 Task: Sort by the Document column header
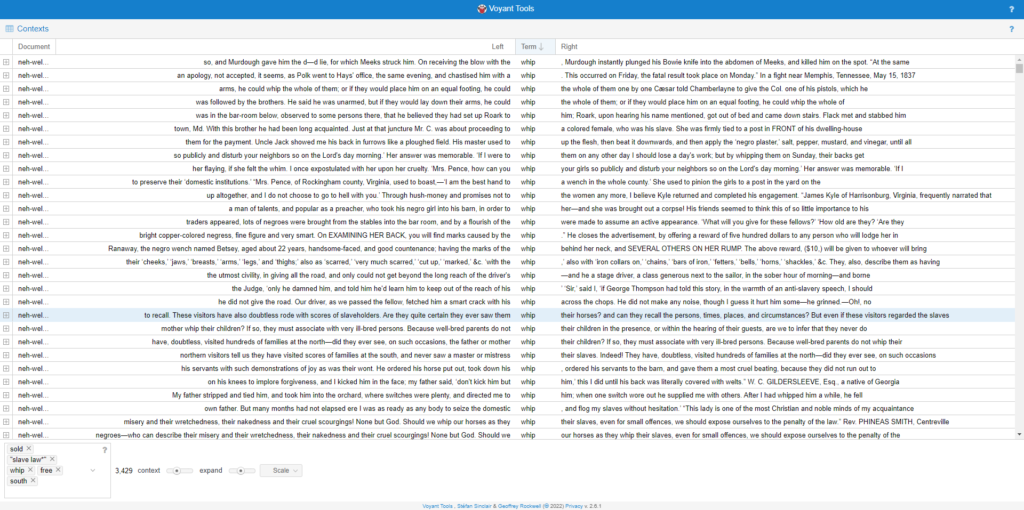33,47
